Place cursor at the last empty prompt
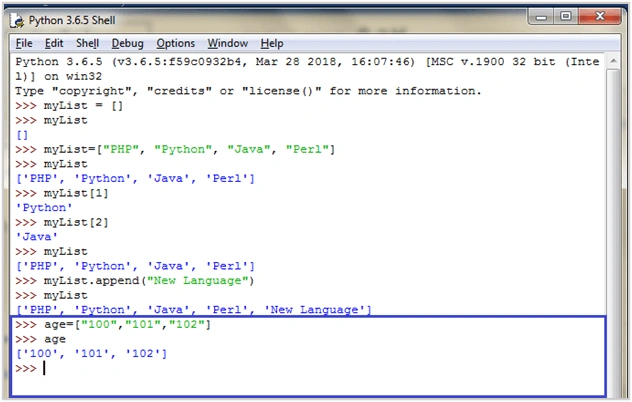The image size is (632, 402). (x=44, y=368)
